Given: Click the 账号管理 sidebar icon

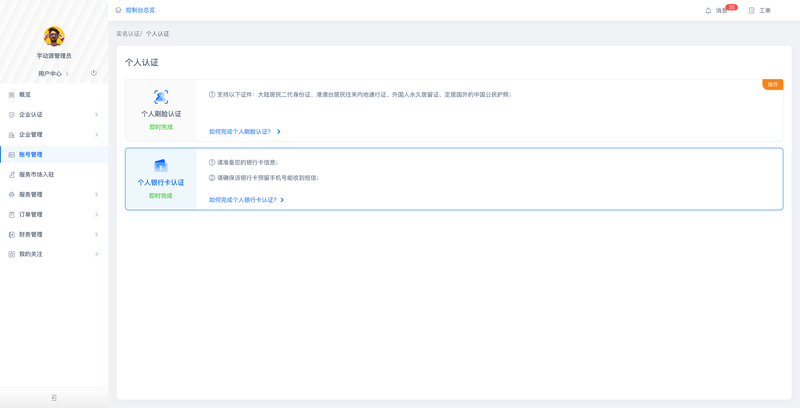Looking at the screenshot, I should pos(12,155).
